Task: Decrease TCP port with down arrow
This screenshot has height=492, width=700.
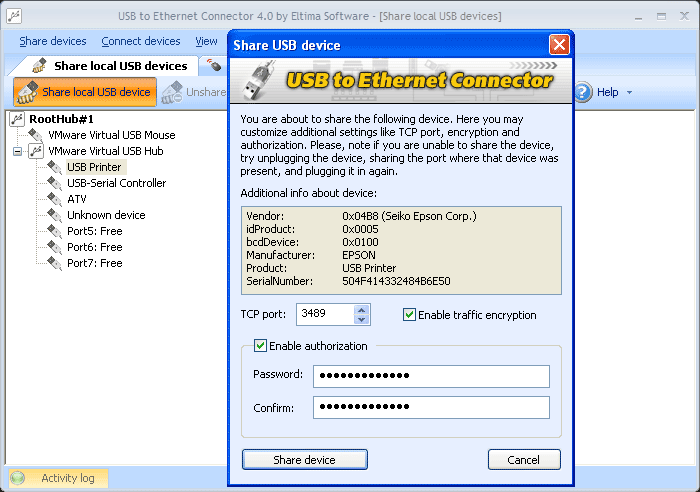Action: 362,319
